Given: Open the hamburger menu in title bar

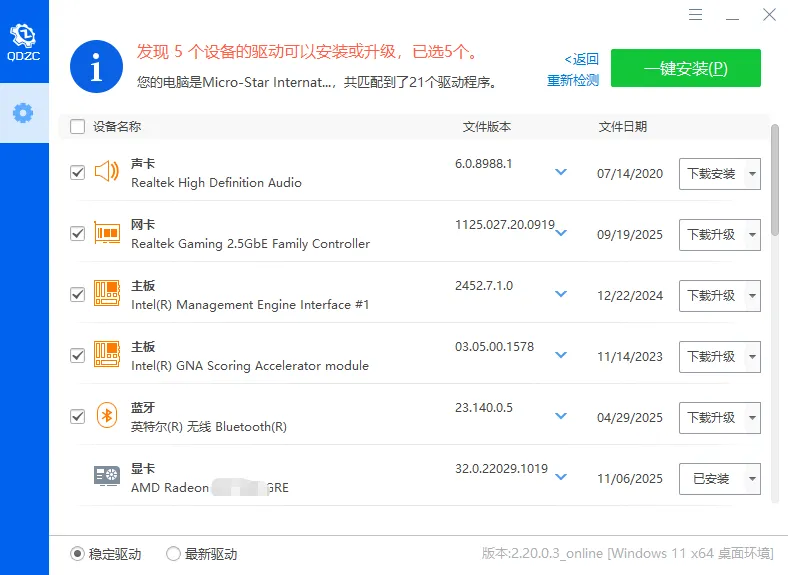Looking at the screenshot, I should coord(697,15).
